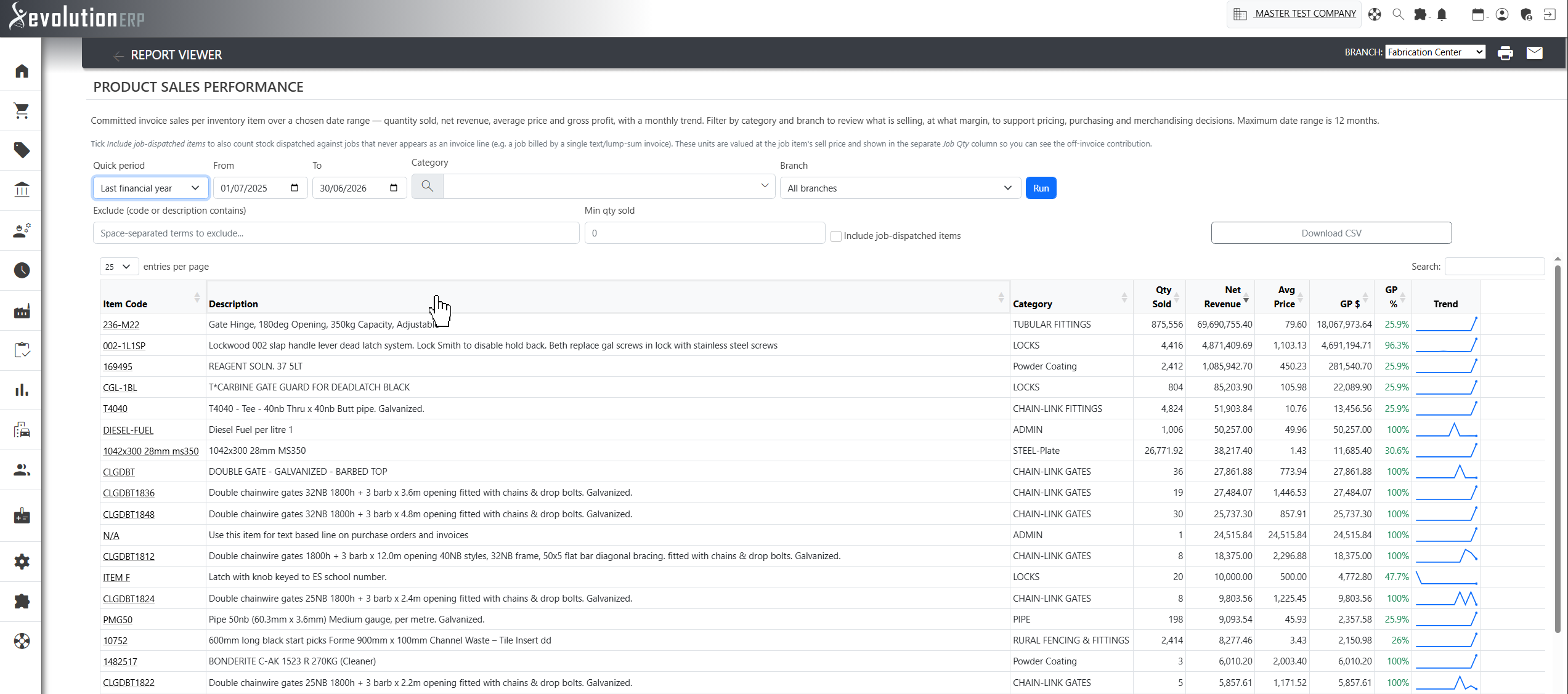
Task: Click the lifebuoy support icon in top bar
Action: [x=1375, y=14]
